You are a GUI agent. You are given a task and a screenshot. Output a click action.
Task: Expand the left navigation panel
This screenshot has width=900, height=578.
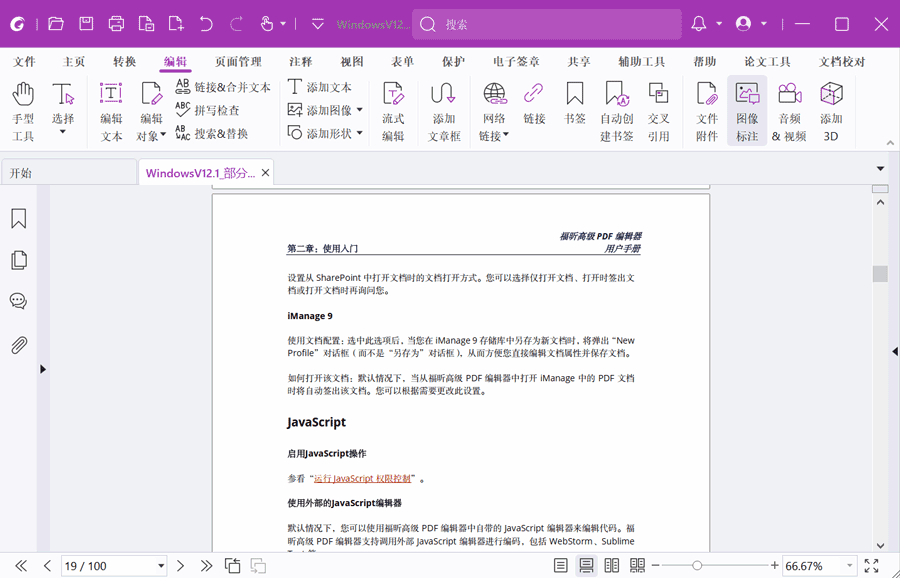point(43,369)
